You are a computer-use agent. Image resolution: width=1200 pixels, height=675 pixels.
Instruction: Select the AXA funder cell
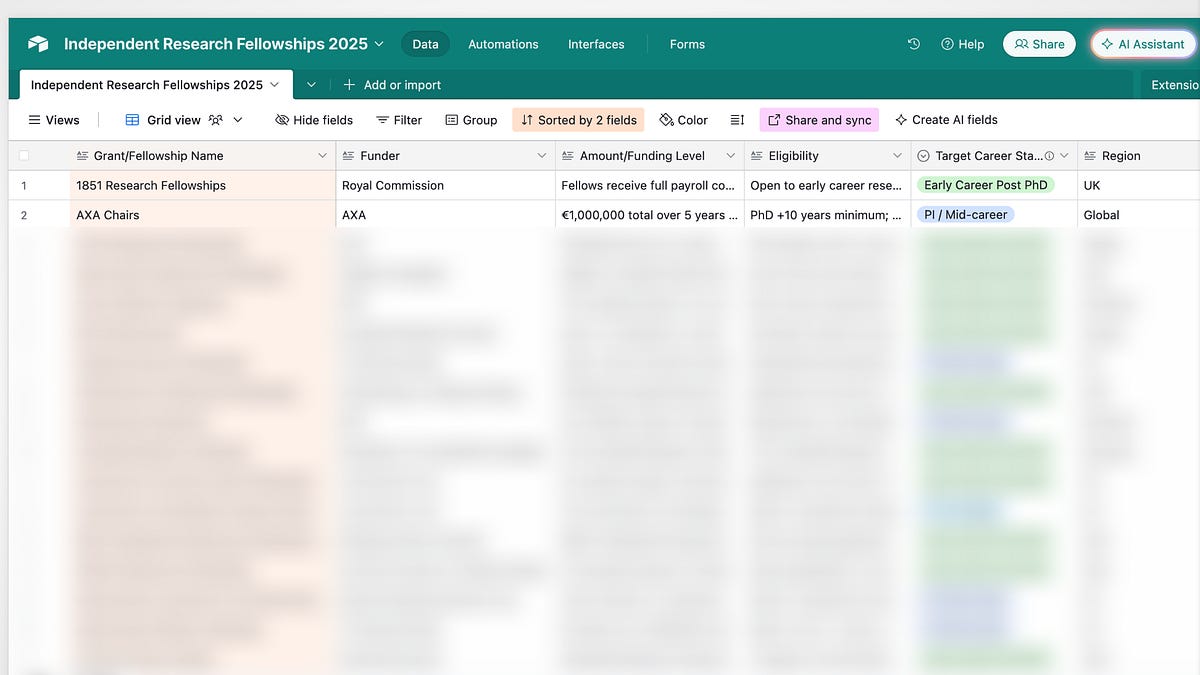[445, 215]
